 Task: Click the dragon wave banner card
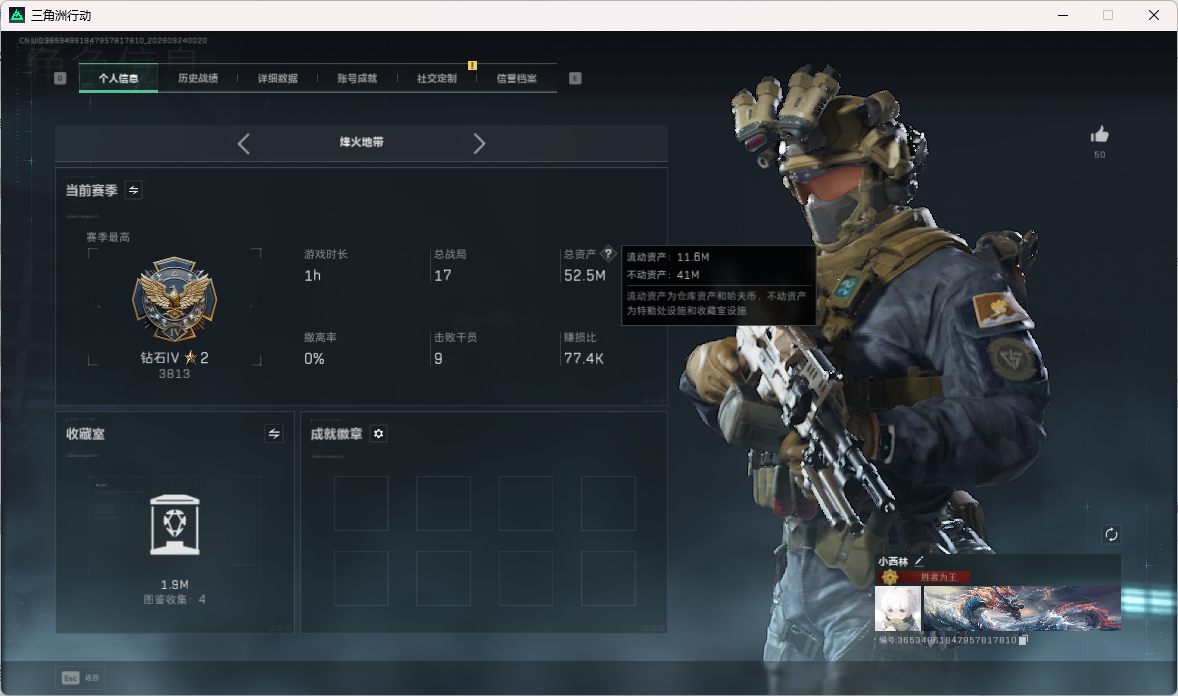pyautogui.click(x=1022, y=609)
